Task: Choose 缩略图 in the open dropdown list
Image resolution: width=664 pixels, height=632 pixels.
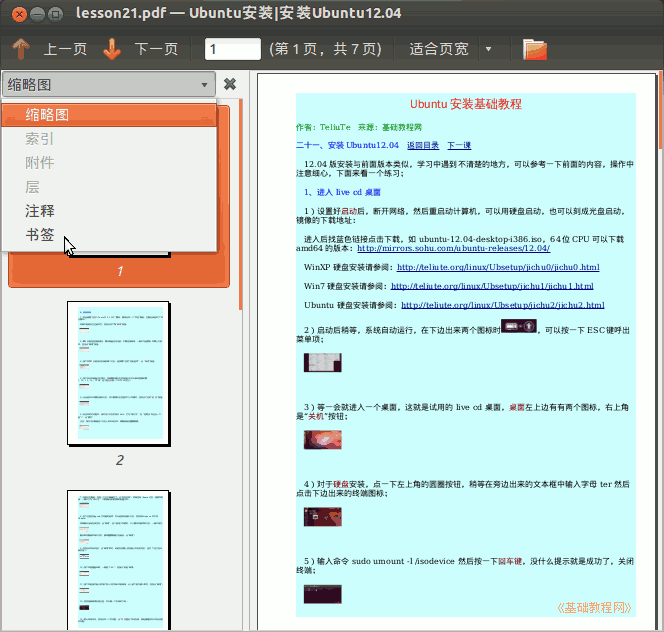Action: 47,115
